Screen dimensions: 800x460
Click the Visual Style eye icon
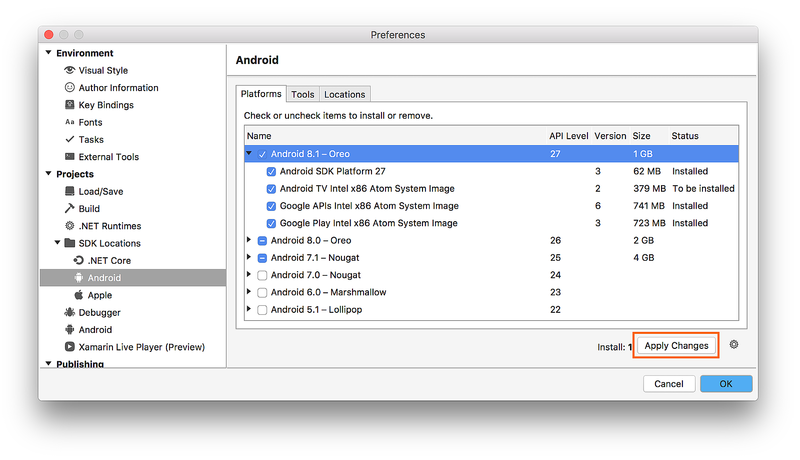click(69, 71)
